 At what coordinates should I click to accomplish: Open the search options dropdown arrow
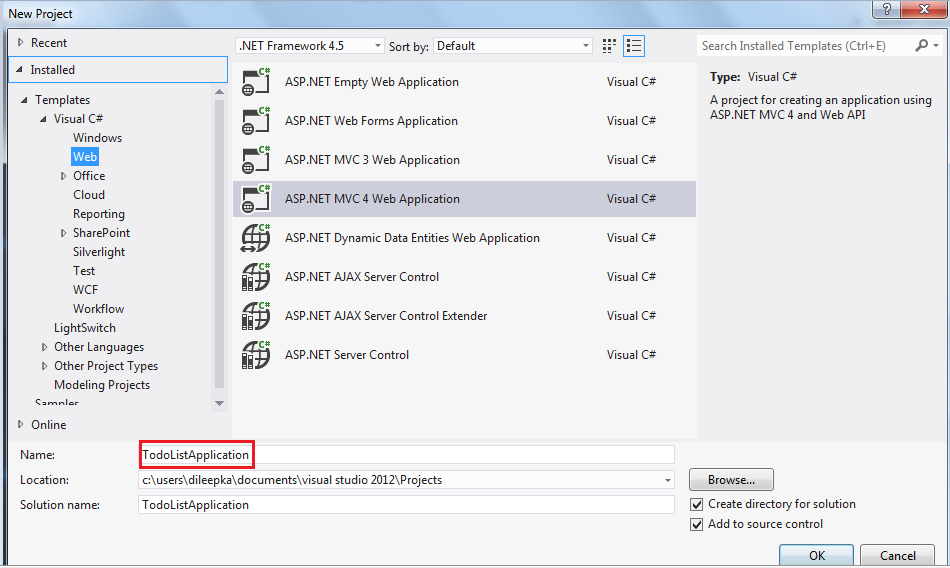(936, 45)
